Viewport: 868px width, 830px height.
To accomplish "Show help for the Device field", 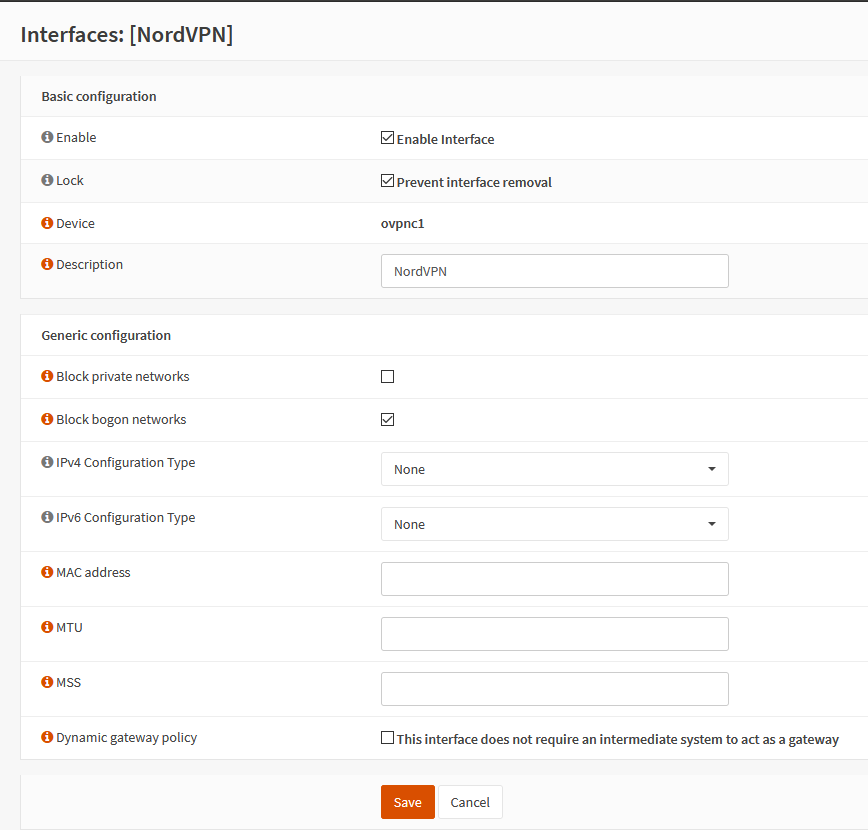I will [47, 223].
